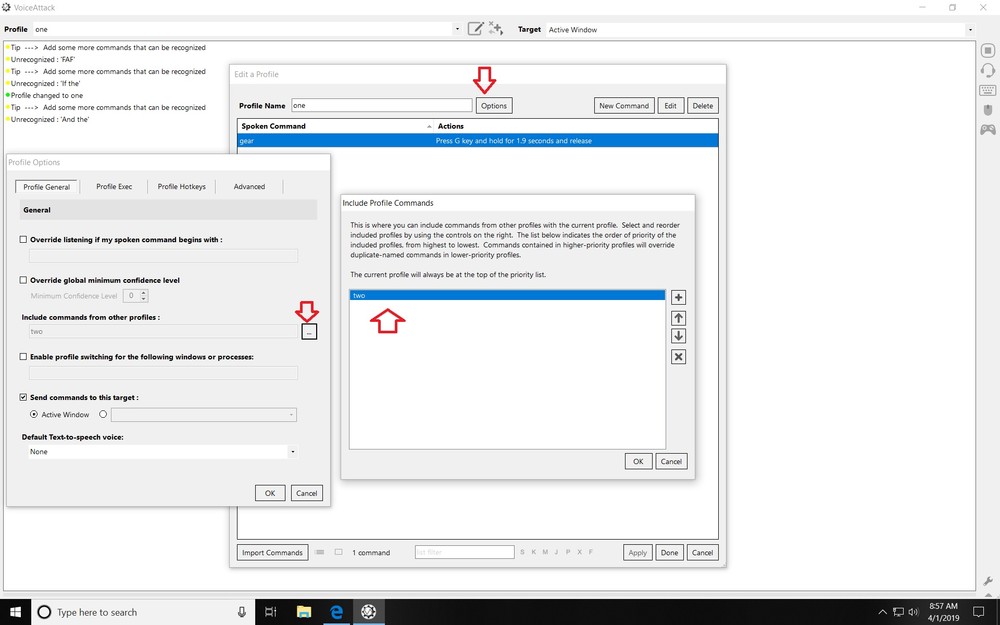Click OK in Profile Options dialog

270,493
